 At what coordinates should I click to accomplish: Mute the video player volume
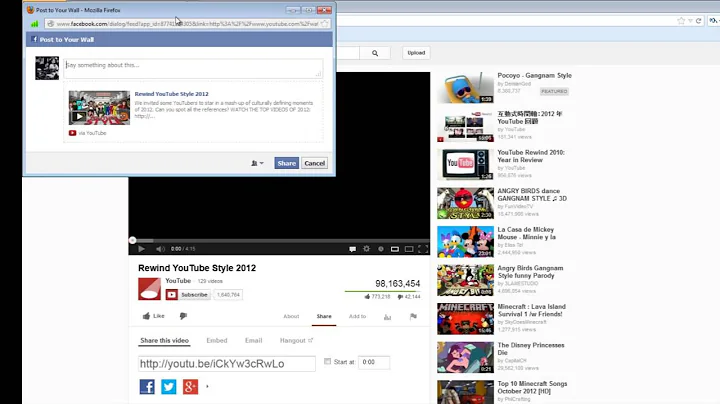[160, 249]
